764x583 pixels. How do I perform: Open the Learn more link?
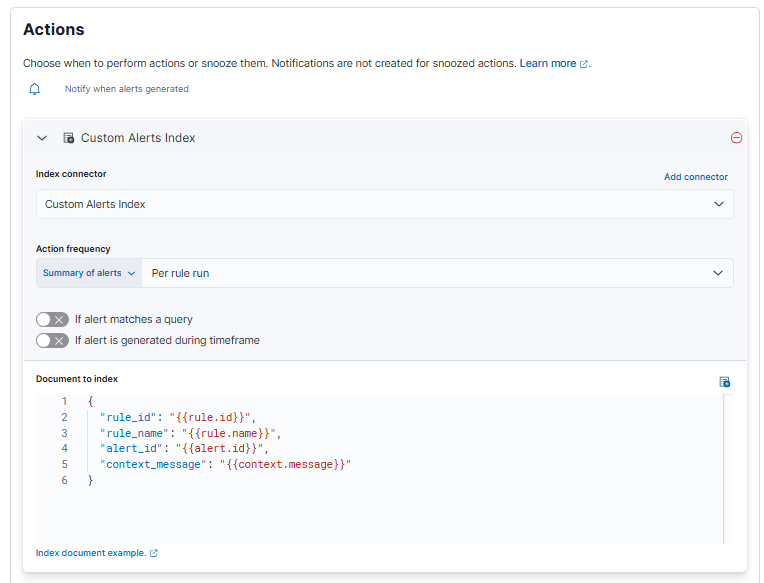[x=547, y=63]
